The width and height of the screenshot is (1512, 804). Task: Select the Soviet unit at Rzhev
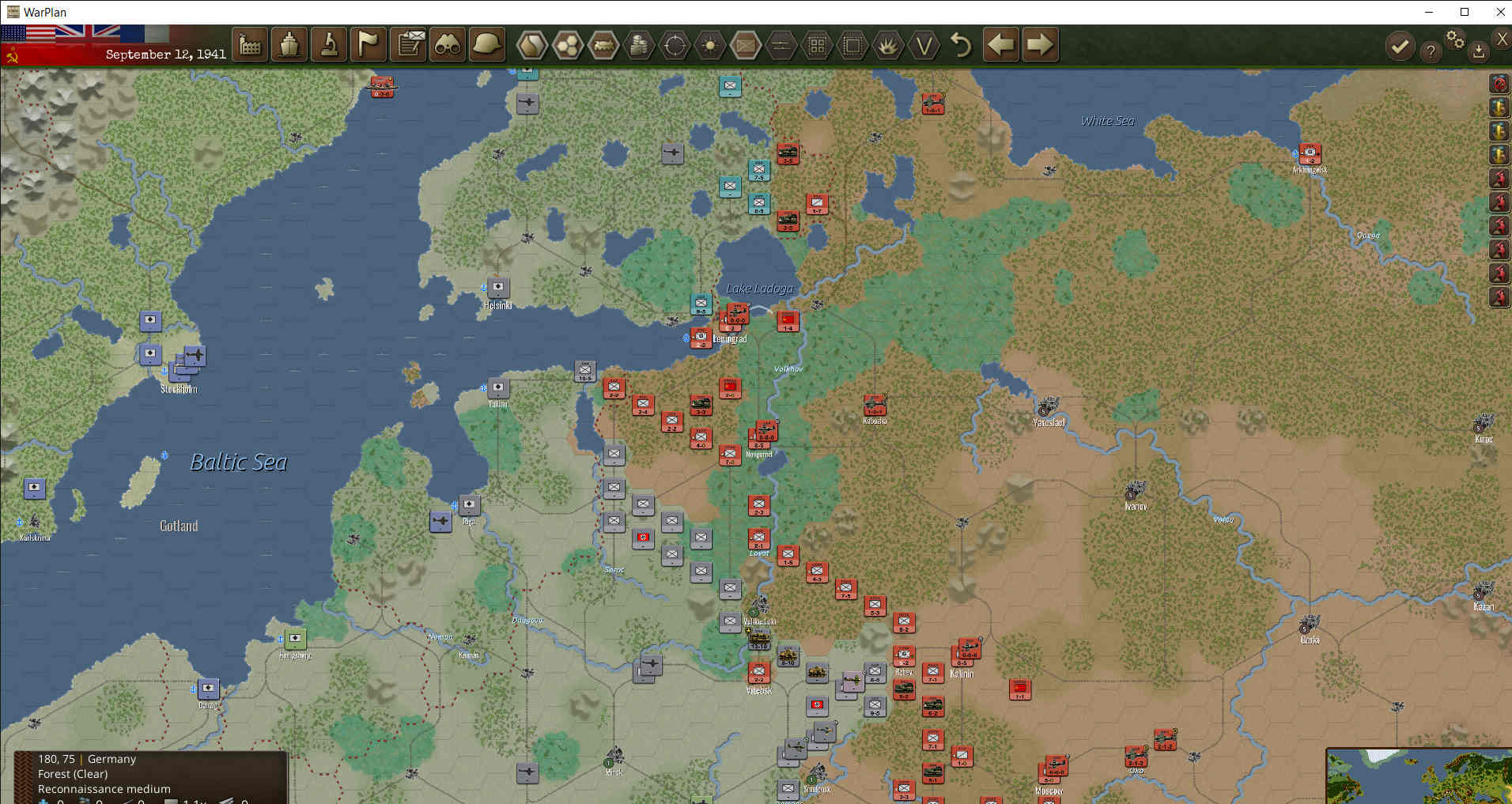coord(904,656)
